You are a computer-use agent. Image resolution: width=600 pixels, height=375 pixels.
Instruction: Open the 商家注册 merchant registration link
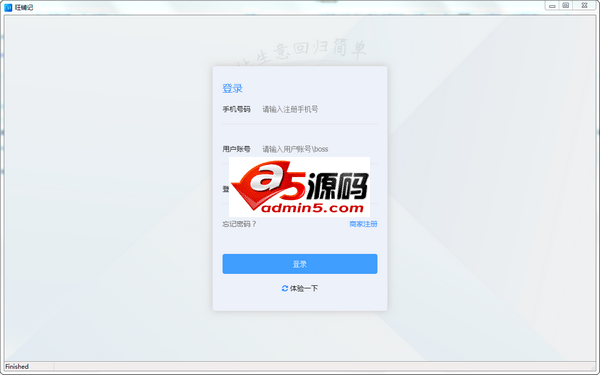tap(363, 224)
